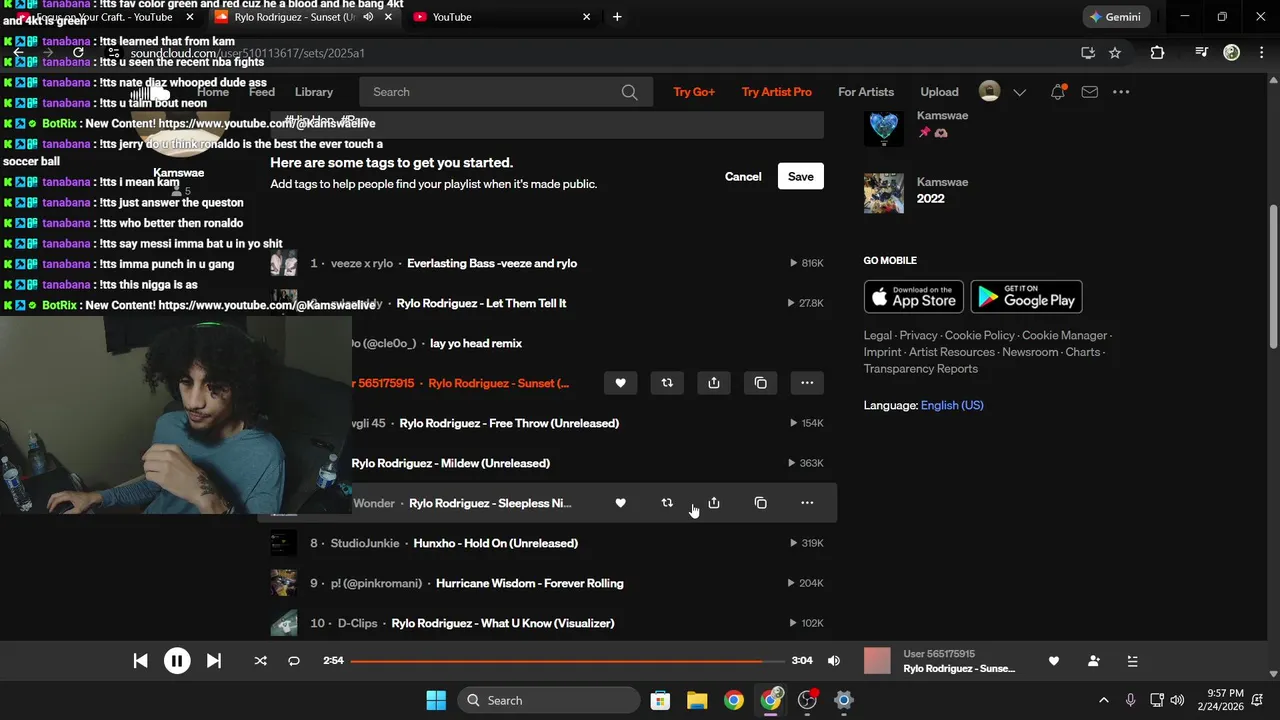Open the Gemini button in Chrome
Image resolution: width=1280 pixels, height=720 pixels.
[1116, 17]
